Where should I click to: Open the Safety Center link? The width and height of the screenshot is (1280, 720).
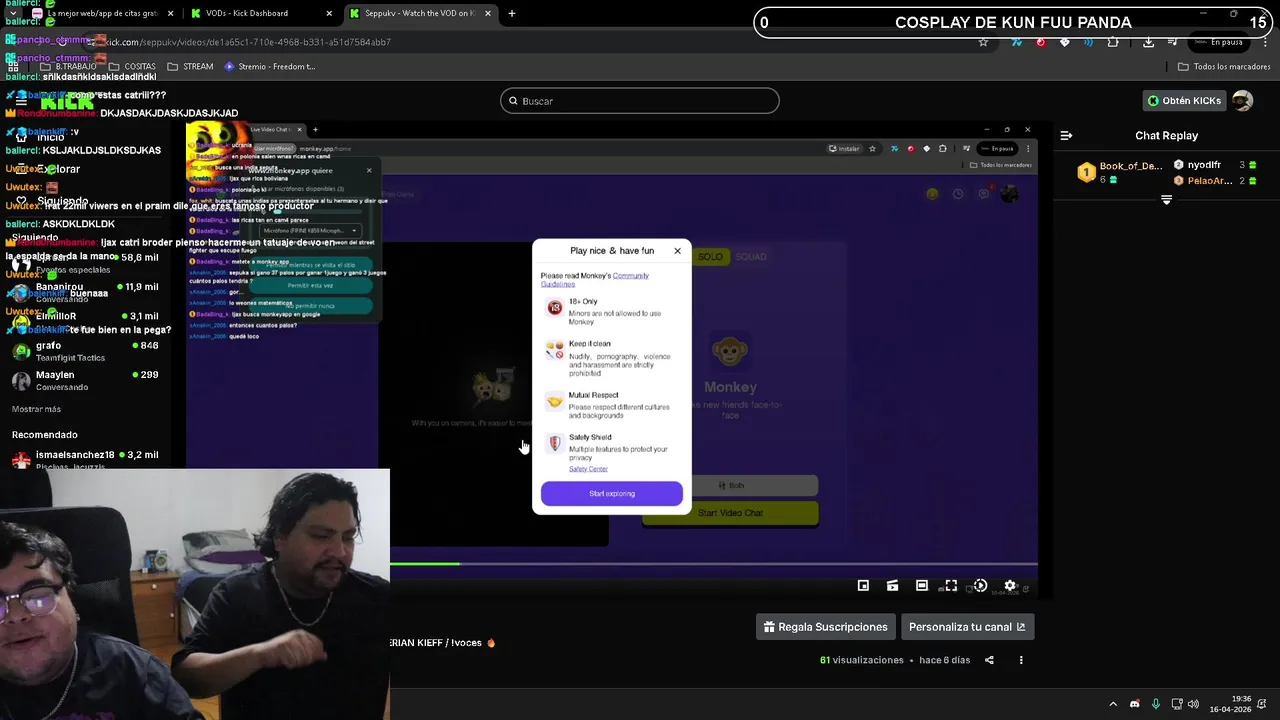[588, 469]
